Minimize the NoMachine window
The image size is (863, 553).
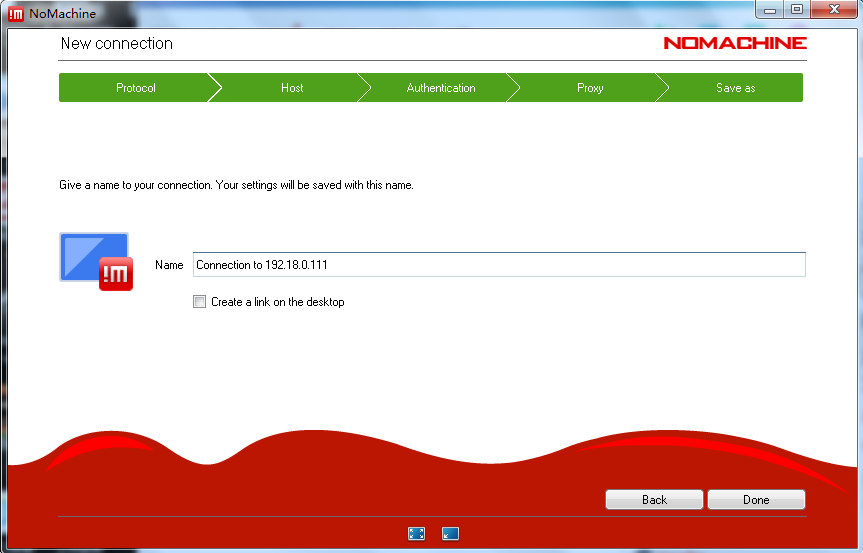coord(770,9)
